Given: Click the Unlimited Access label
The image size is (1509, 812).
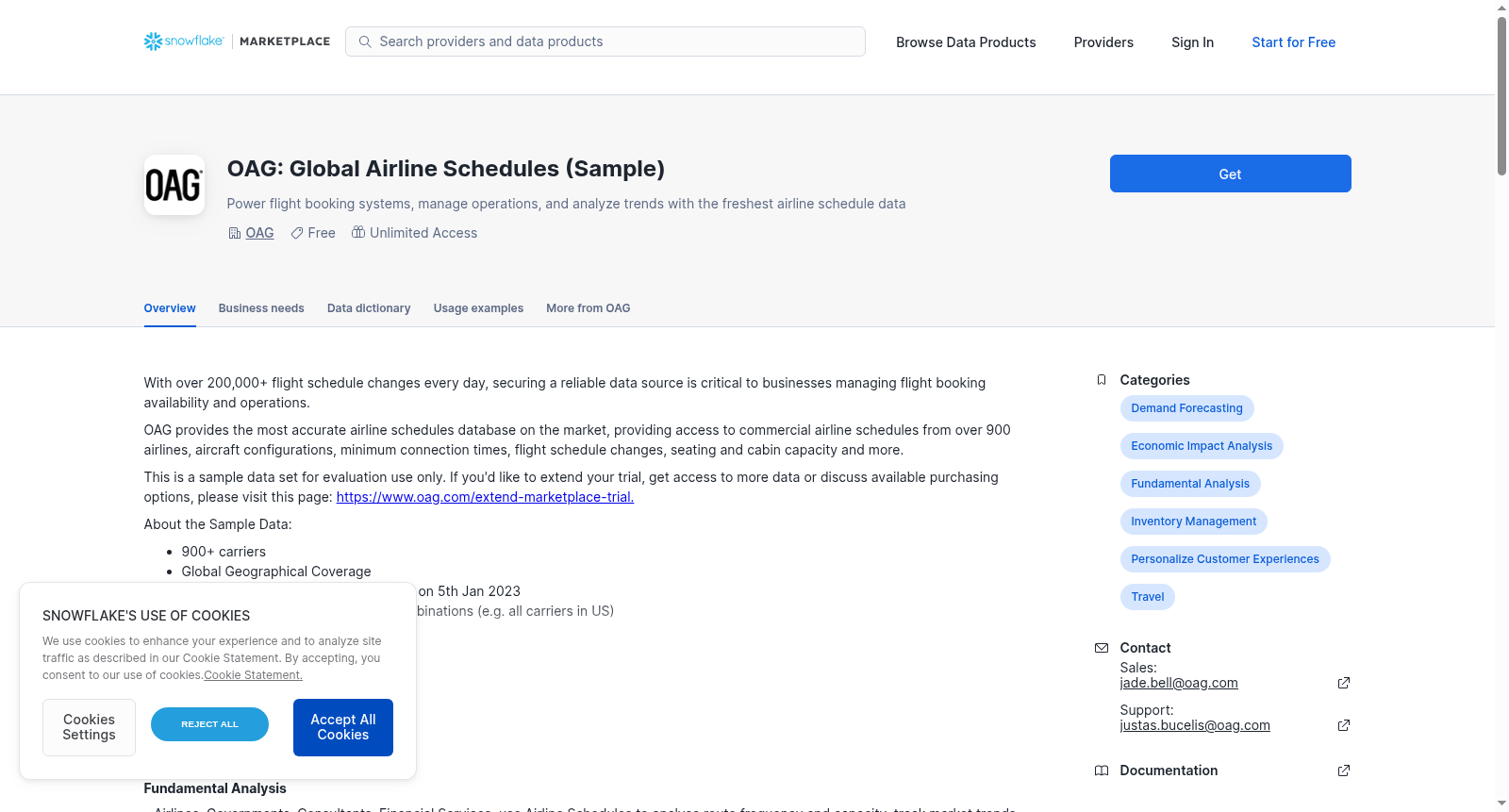Looking at the screenshot, I should click(x=423, y=233).
